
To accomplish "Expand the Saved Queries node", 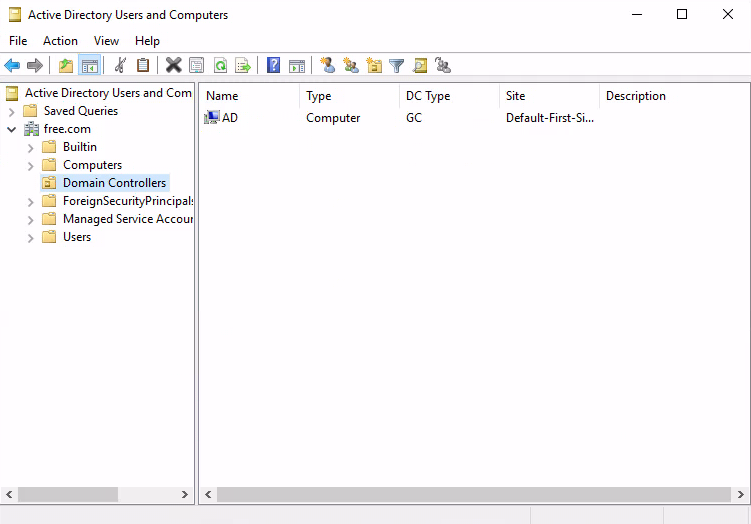I will coord(12,112).
